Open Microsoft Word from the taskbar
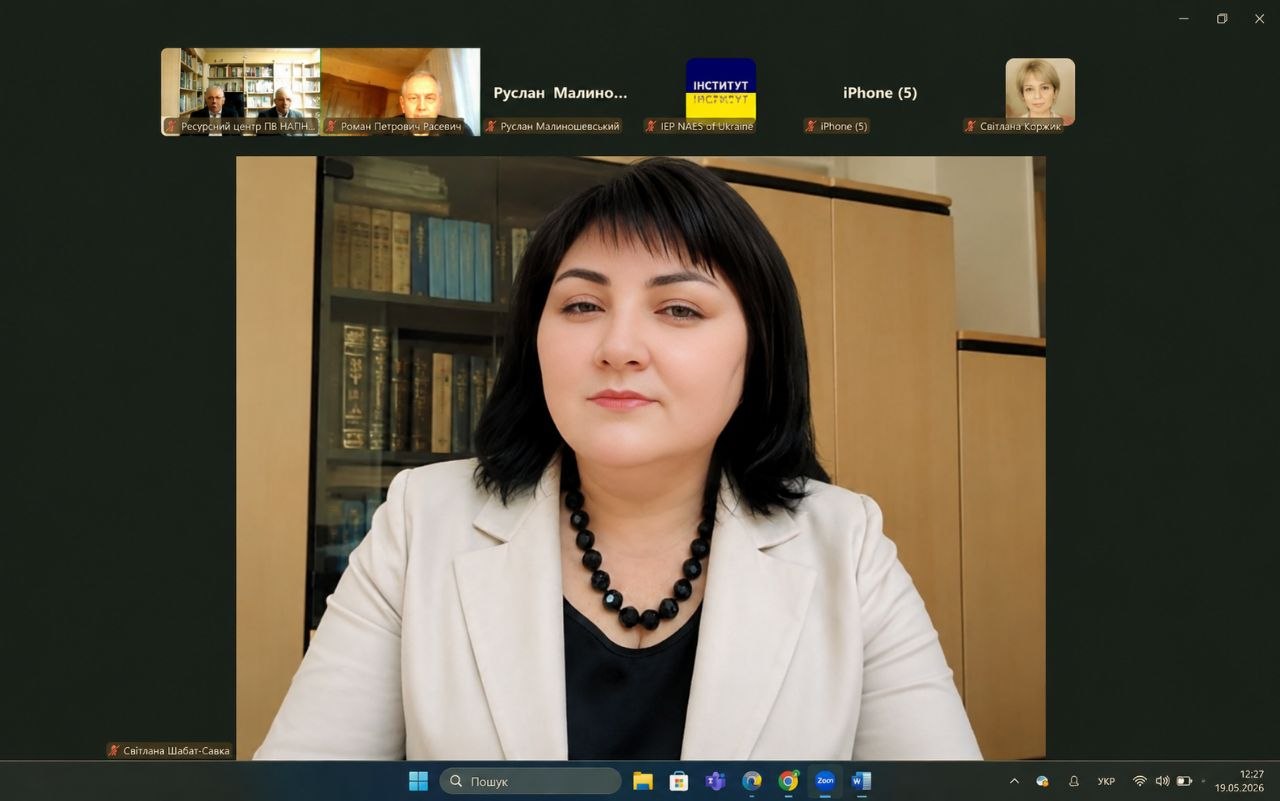The image size is (1280, 801). click(x=861, y=781)
